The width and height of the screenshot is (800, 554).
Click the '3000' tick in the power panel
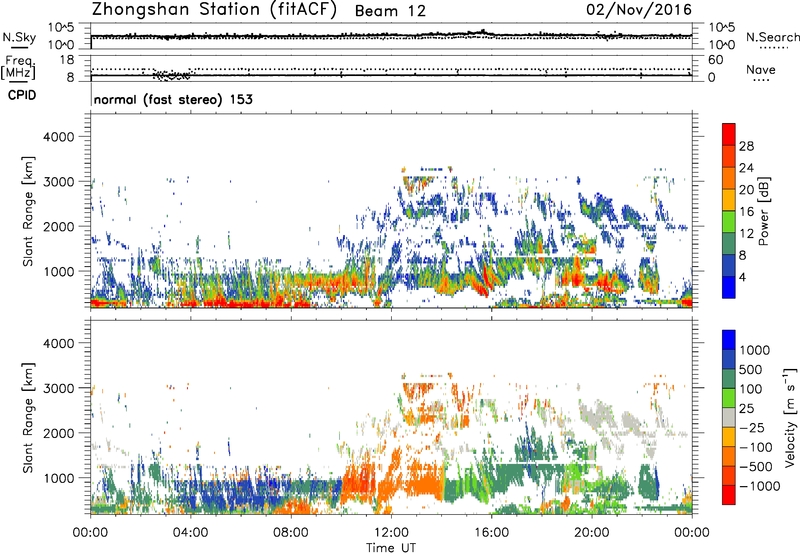(x=58, y=182)
